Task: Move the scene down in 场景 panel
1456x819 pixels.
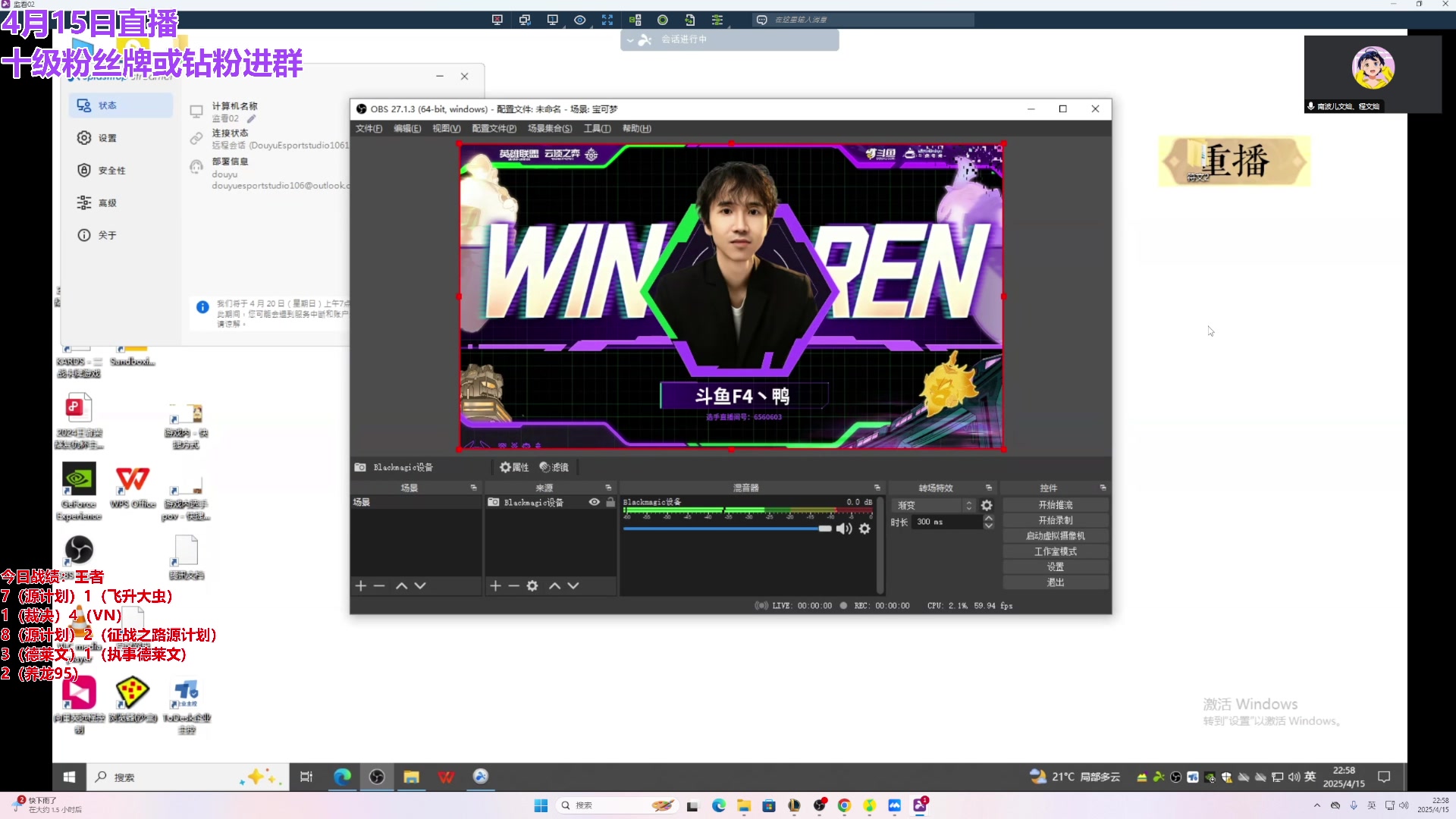Action: click(x=420, y=585)
